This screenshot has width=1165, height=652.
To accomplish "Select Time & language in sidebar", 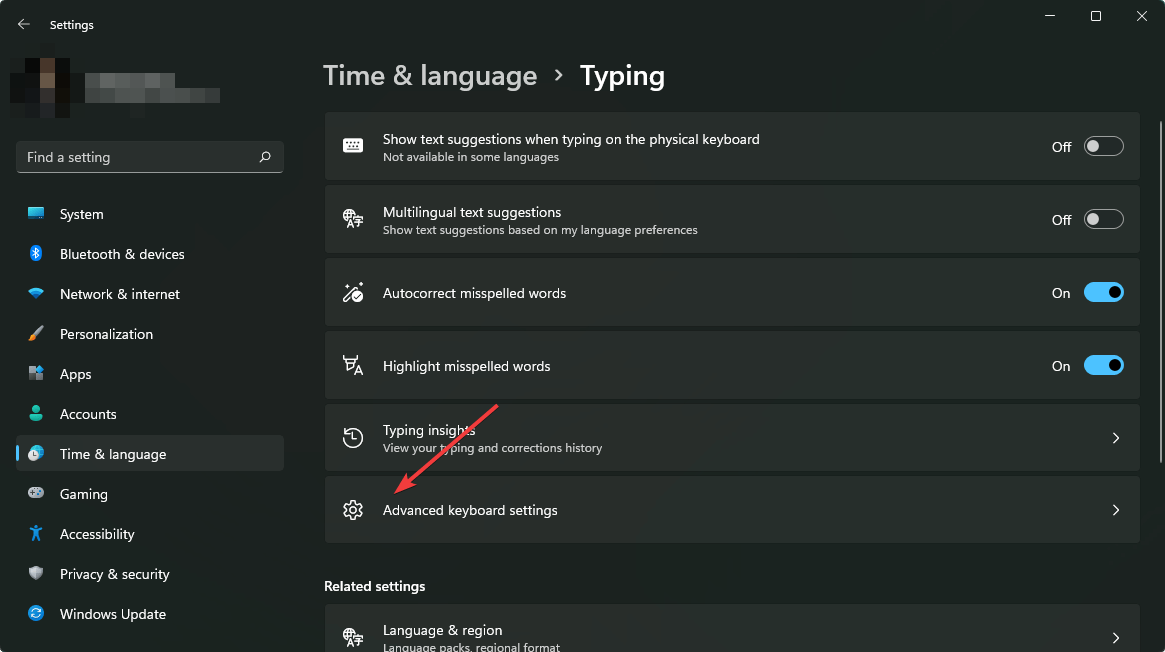I will click(x=149, y=454).
